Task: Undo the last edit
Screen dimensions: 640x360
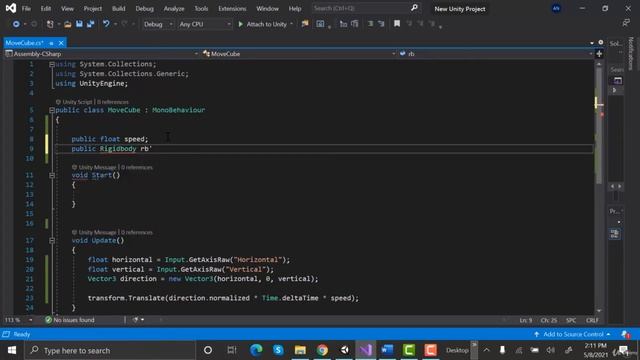Action: point(106,24)
